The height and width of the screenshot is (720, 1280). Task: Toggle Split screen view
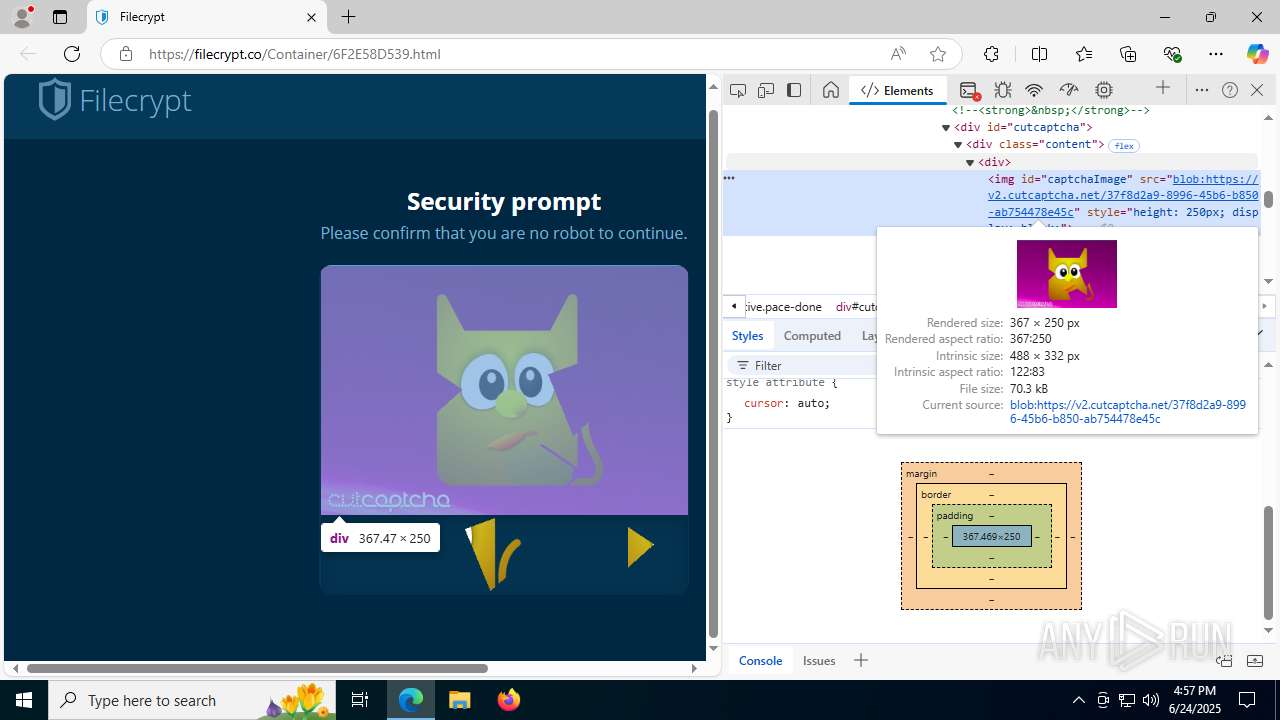pos(1039,54)
